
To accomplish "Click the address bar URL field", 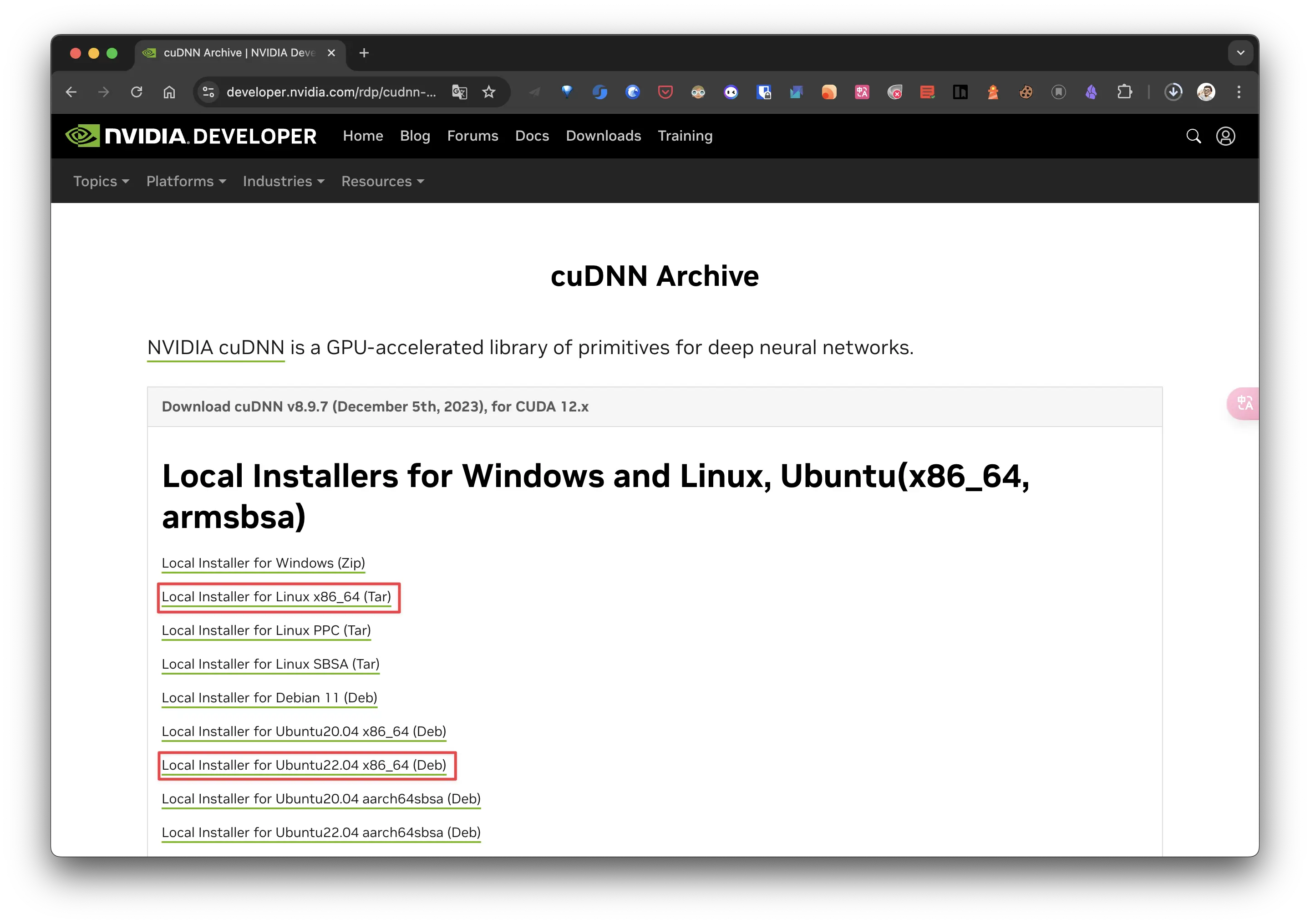I will tap(331, 92).
